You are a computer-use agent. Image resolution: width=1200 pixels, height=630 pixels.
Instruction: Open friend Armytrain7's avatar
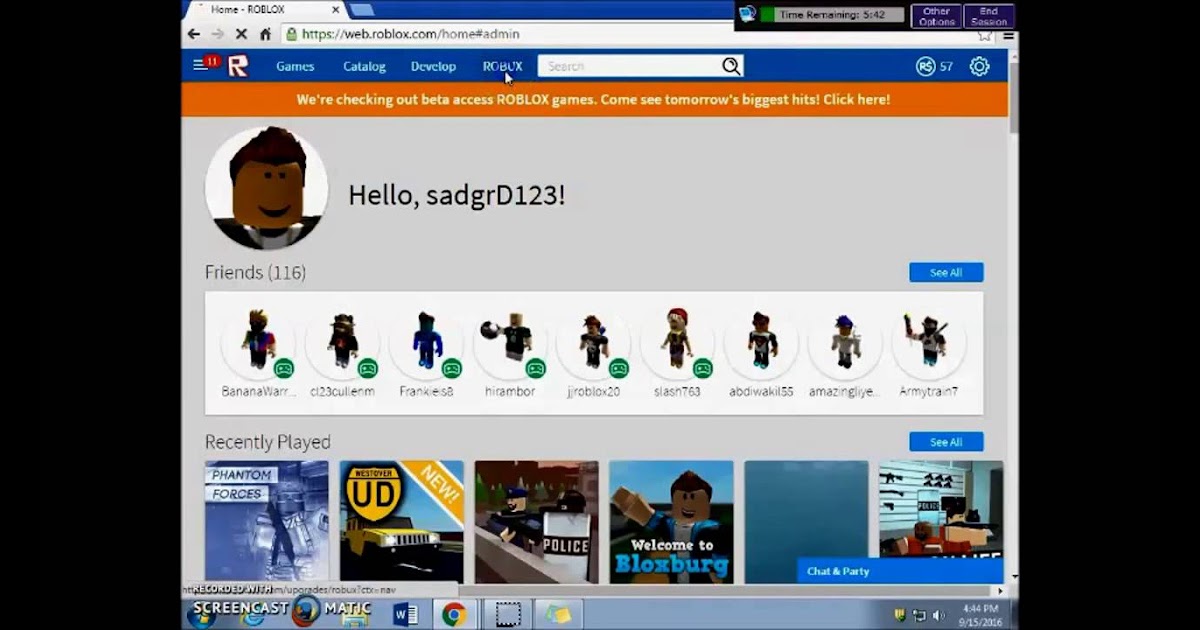pyautogui.click(x=929, y=341)
